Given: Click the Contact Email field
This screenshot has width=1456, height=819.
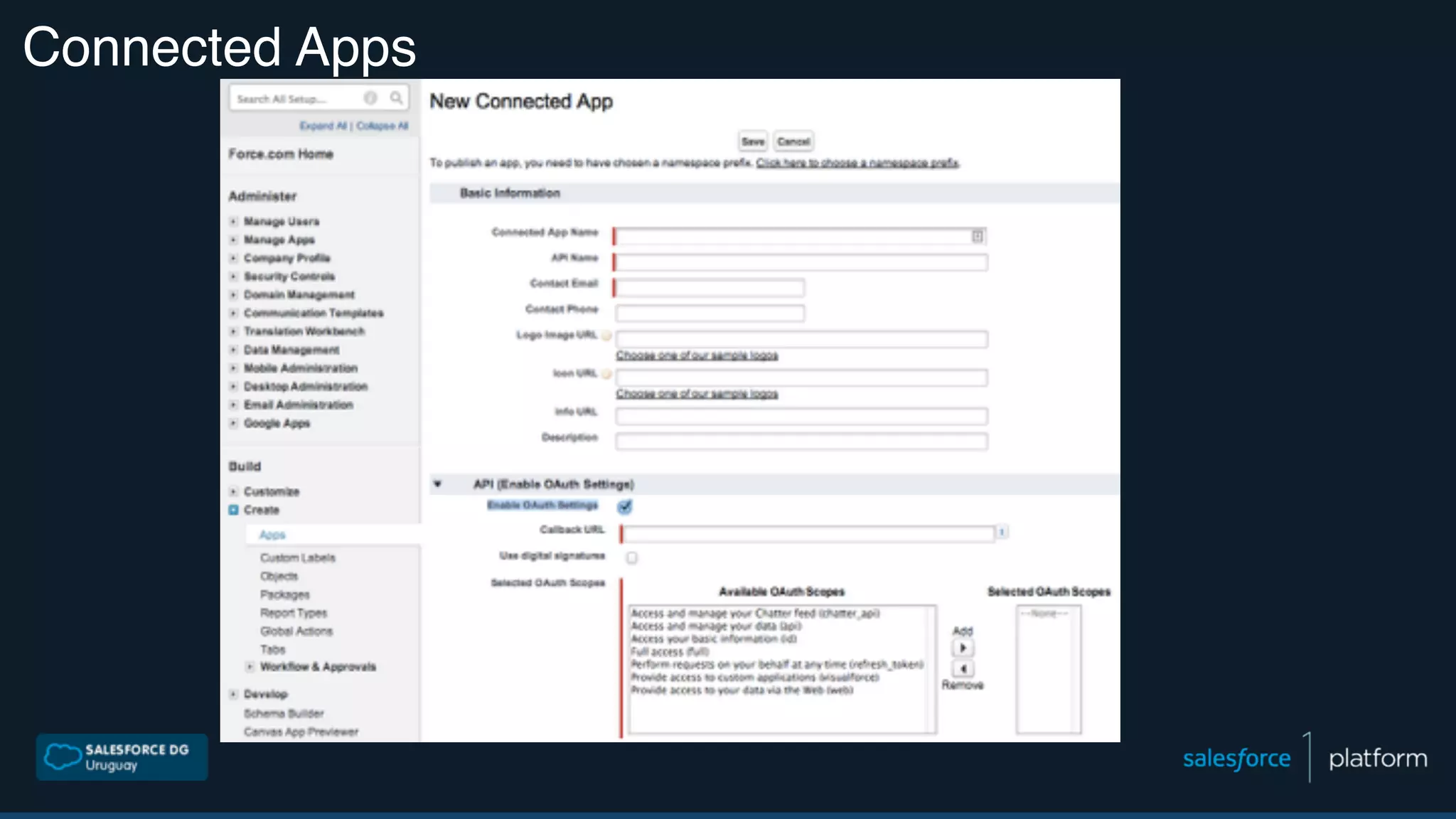Looking at the screenshot, I should (x=709, y=288).
